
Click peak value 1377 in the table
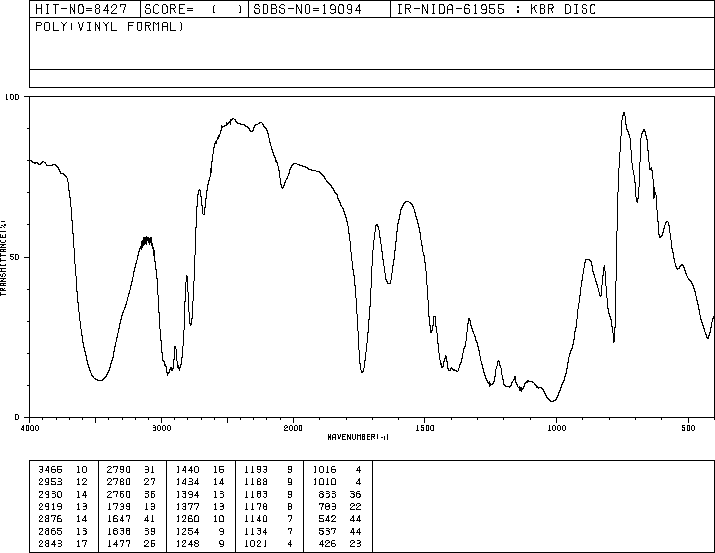(187, 506)
